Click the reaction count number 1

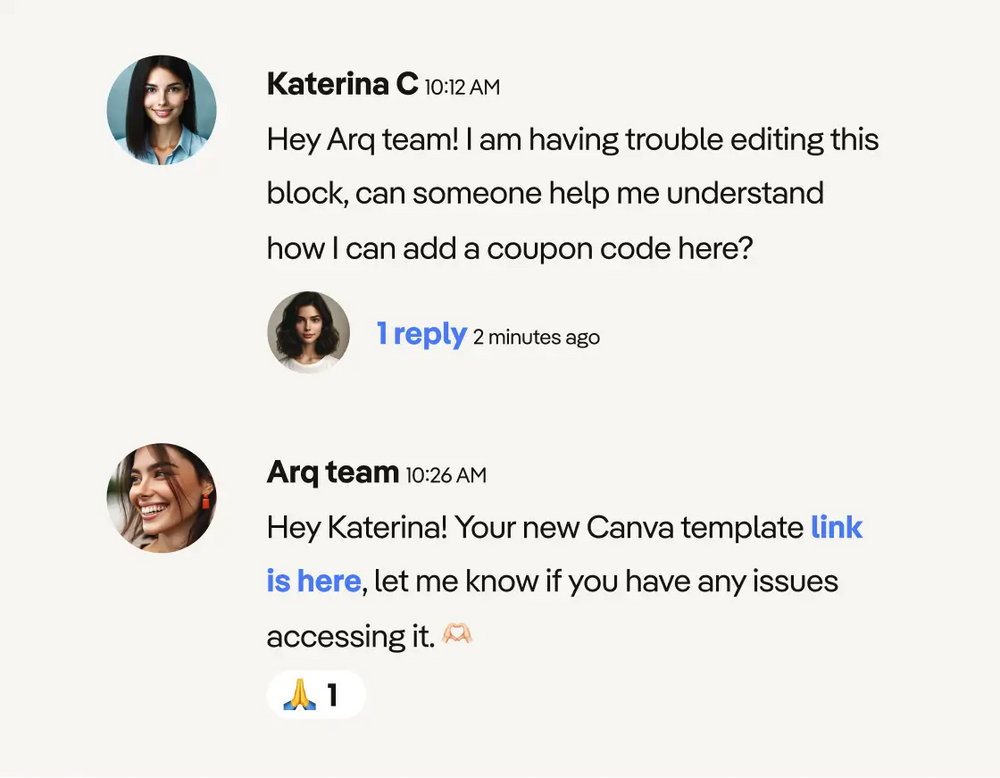[x=332, y=694]
